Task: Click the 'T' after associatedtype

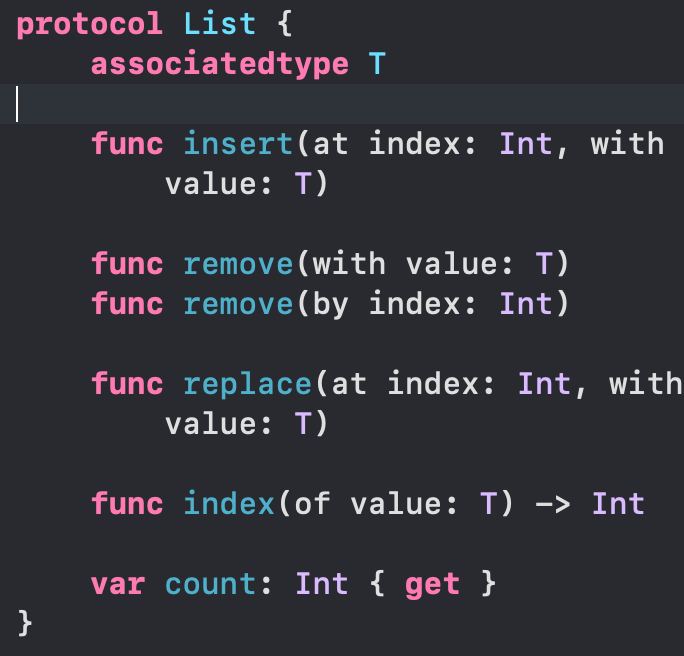Action: (377, 64)
